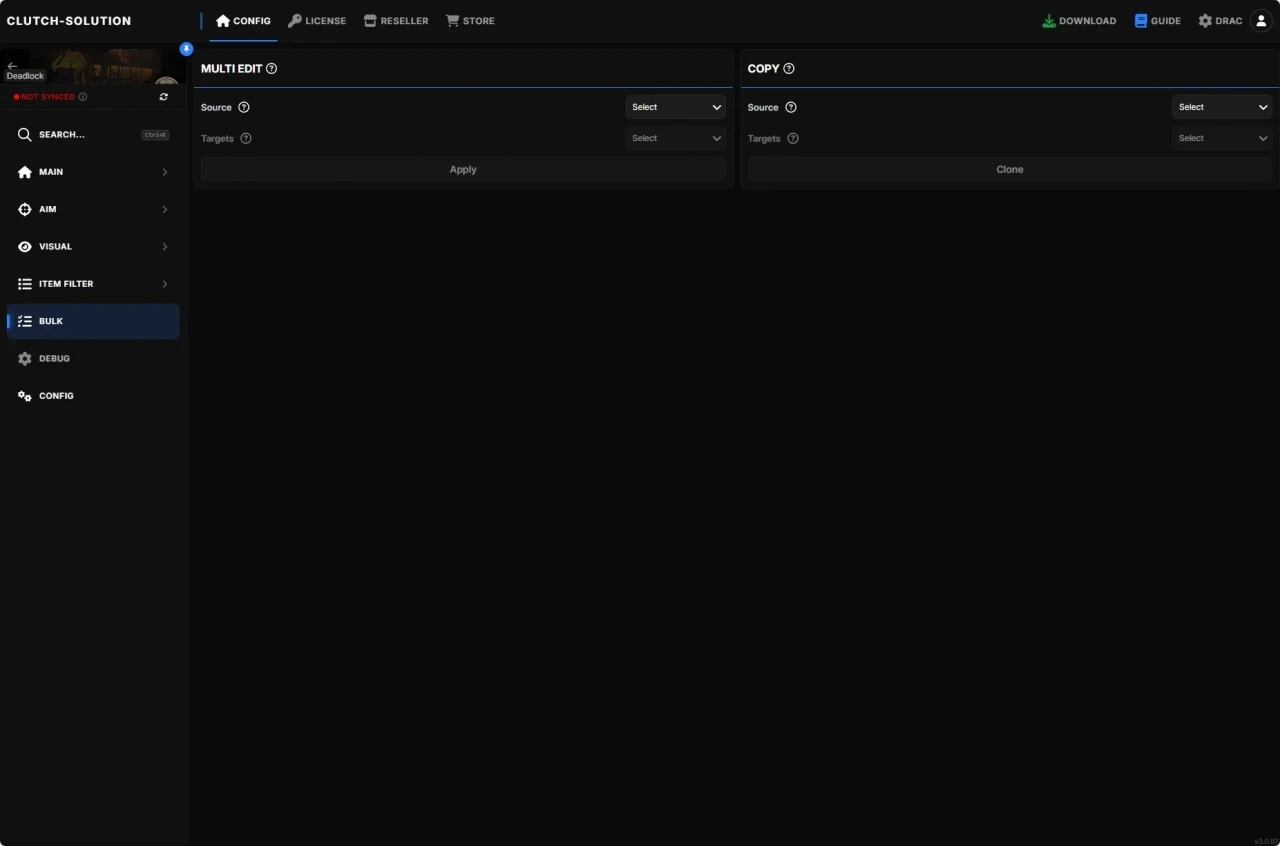Open Multi Edit Source dropdown
This screenshot has height=846, width=1280.
pos(676,107)
